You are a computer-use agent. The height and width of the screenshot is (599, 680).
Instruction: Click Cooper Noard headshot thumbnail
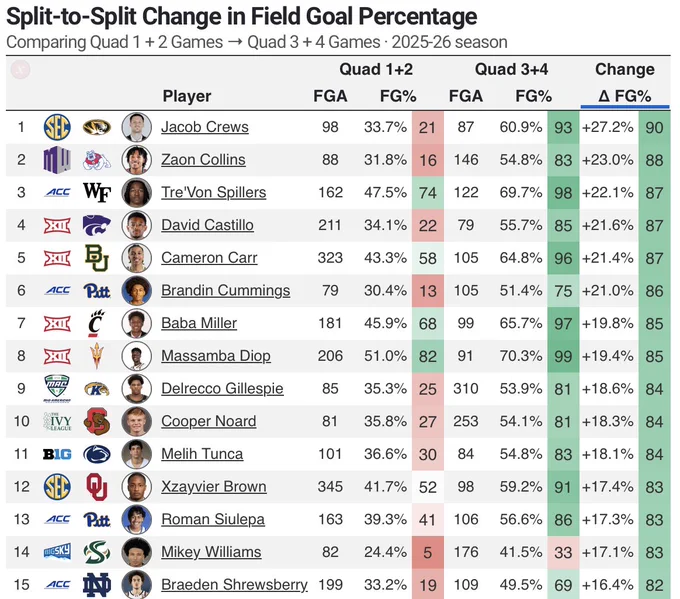(x=137, y=421)
